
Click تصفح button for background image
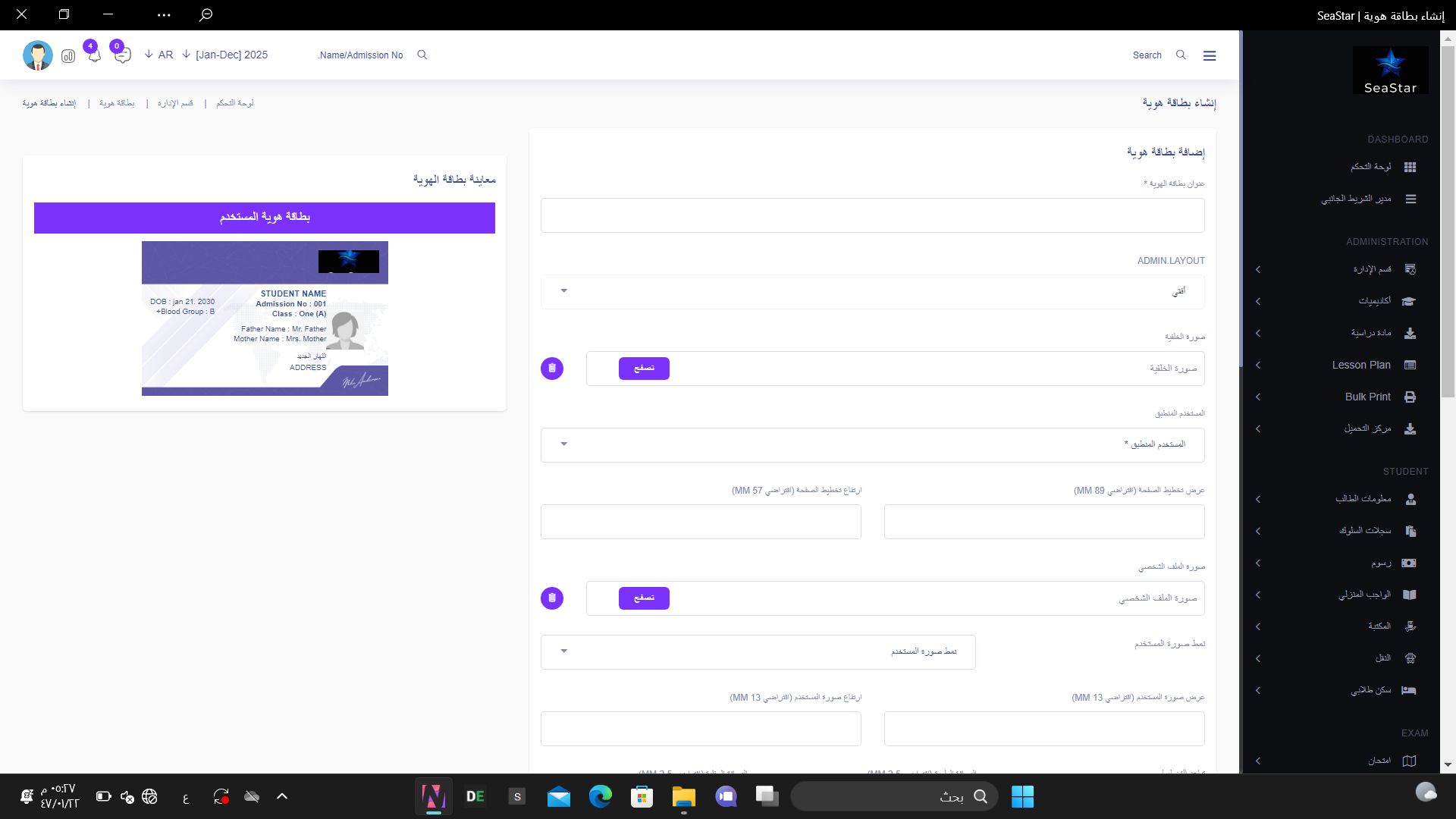coord(644,369)
